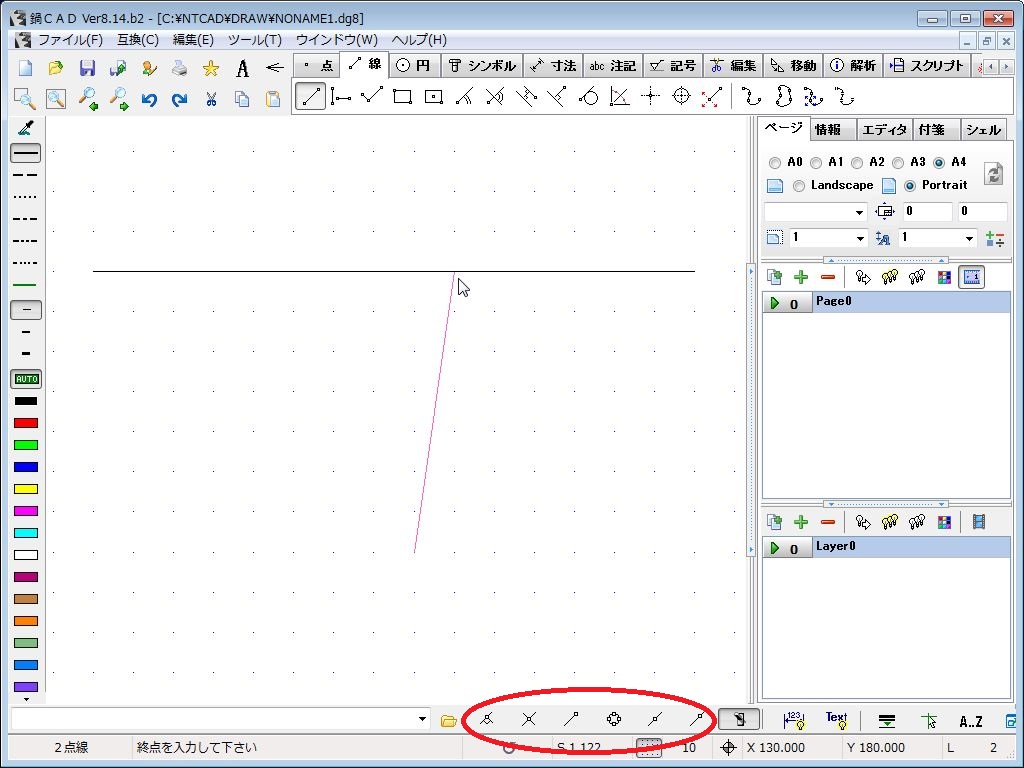Toggle the grid display button in status bar
1024x768 pixels.
(648, 747)
